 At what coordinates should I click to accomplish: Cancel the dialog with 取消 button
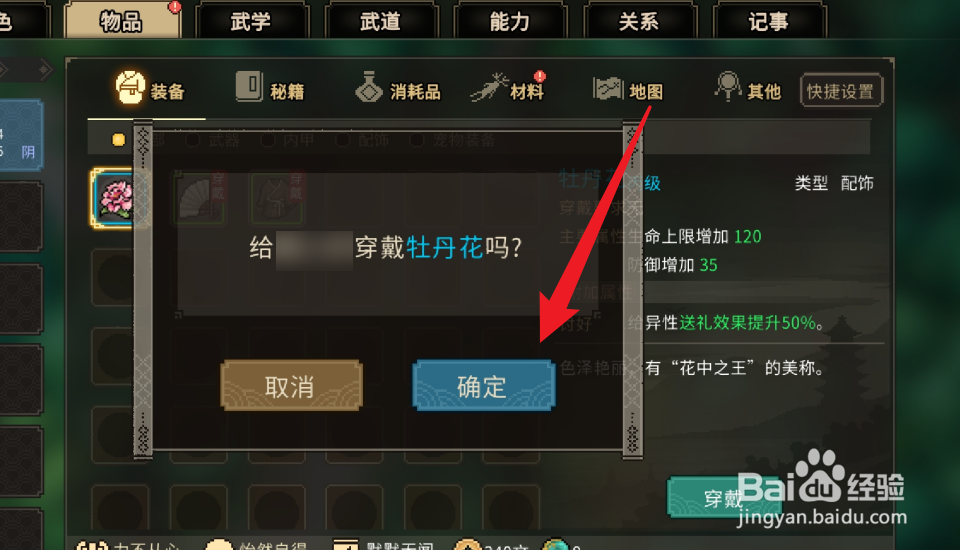click(x=291, y=386)
